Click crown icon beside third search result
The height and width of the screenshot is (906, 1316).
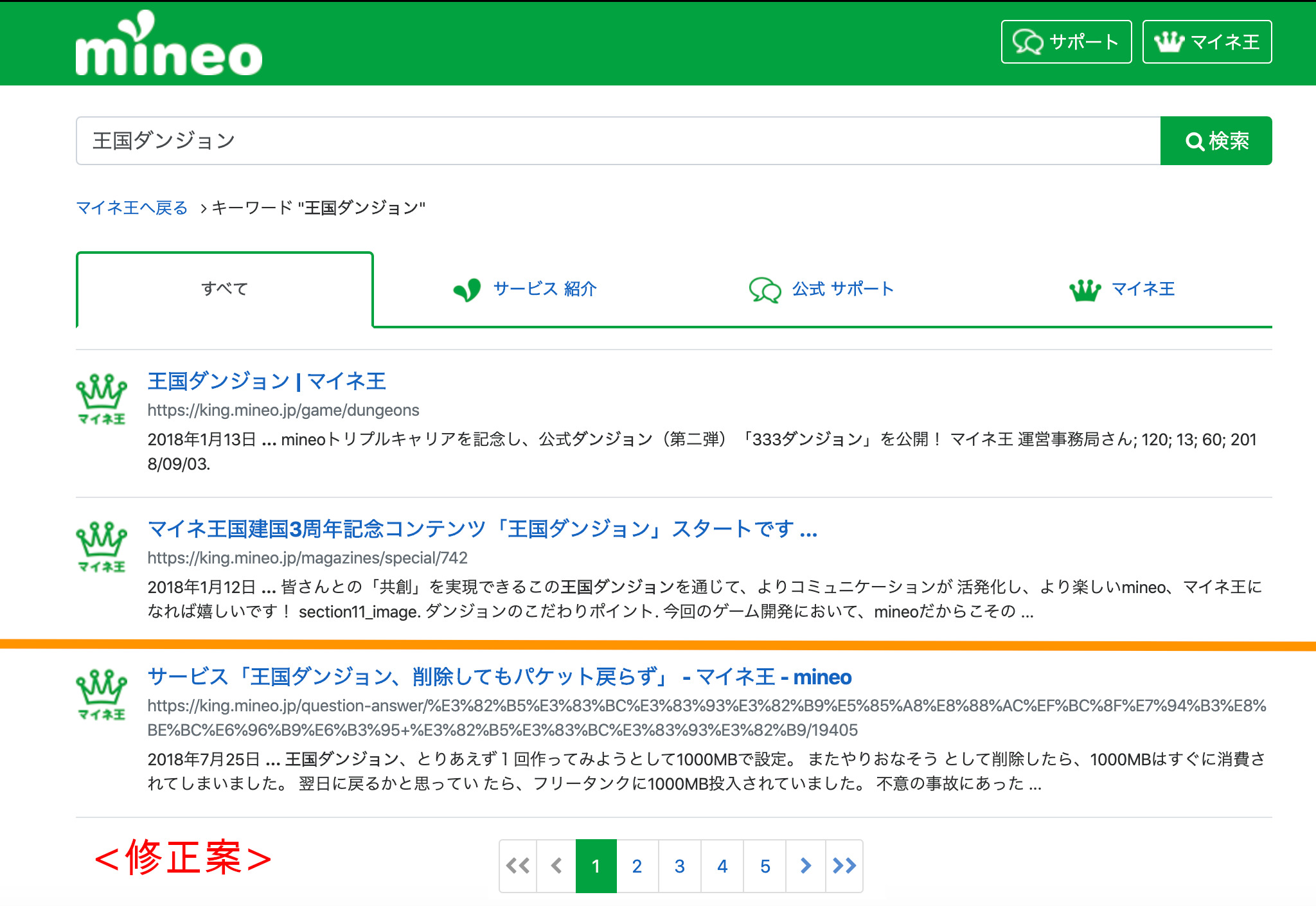point(102,695)
